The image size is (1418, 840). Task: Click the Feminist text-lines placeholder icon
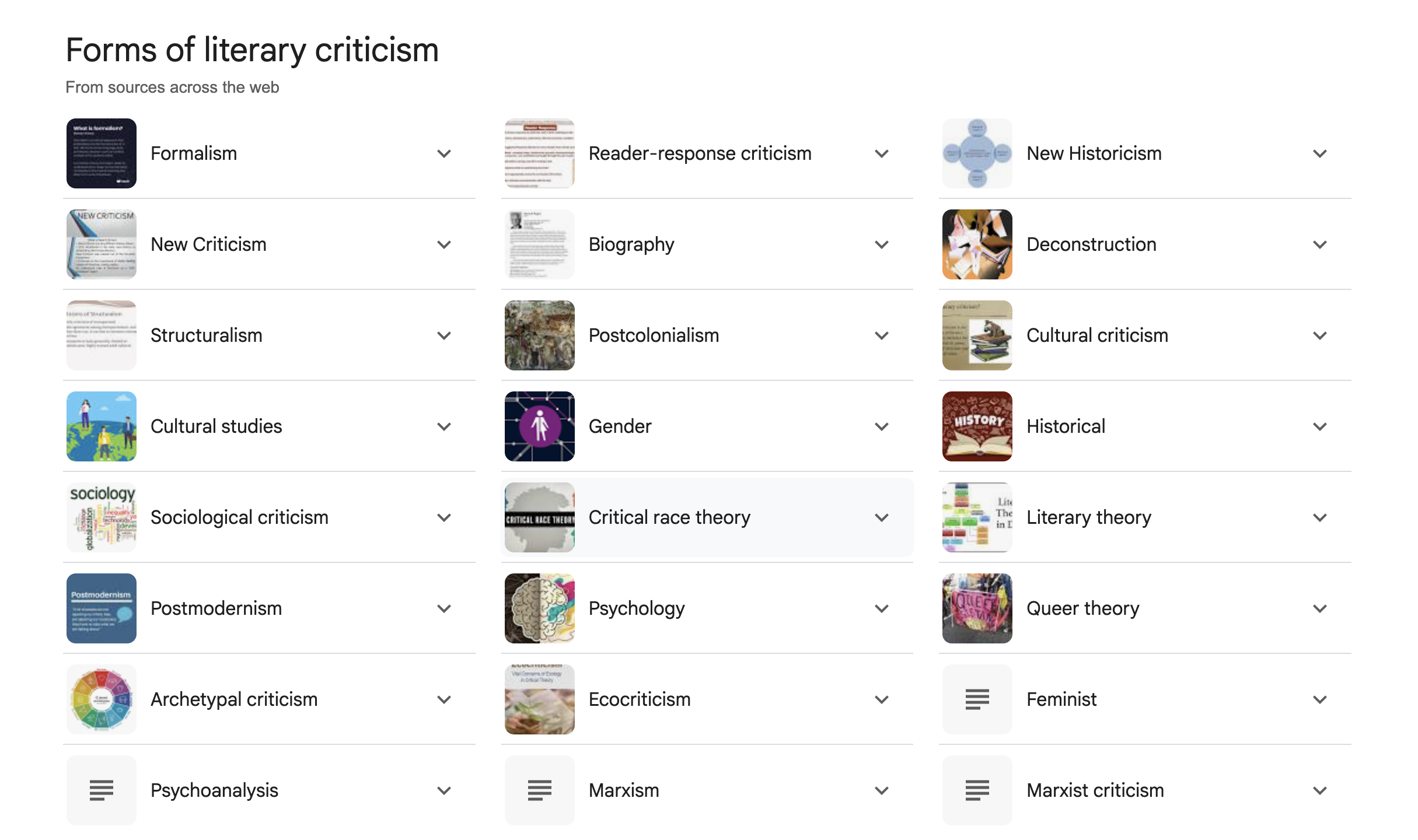coord(977,699)
